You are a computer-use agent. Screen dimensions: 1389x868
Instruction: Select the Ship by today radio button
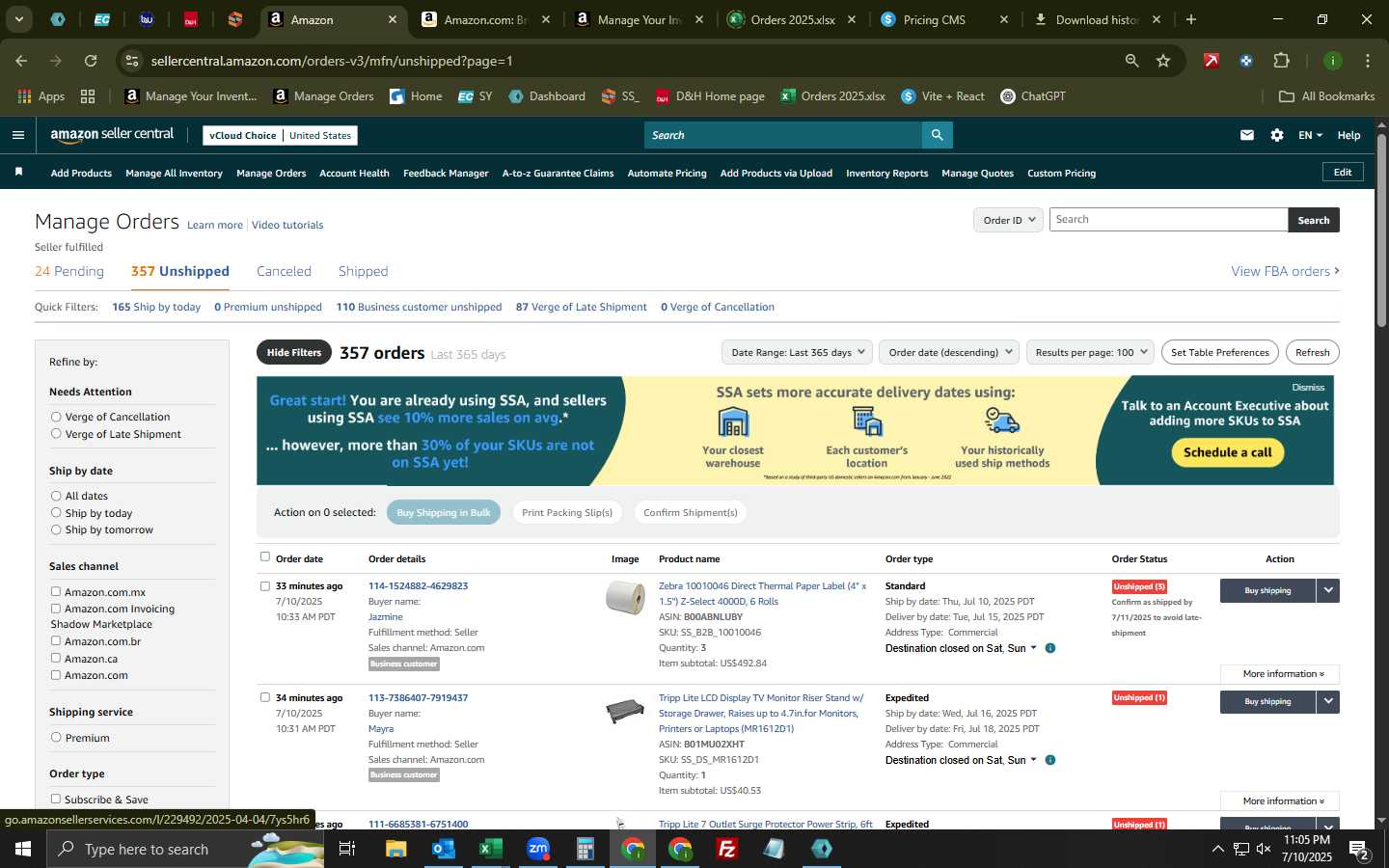click(x=56, y=513)
